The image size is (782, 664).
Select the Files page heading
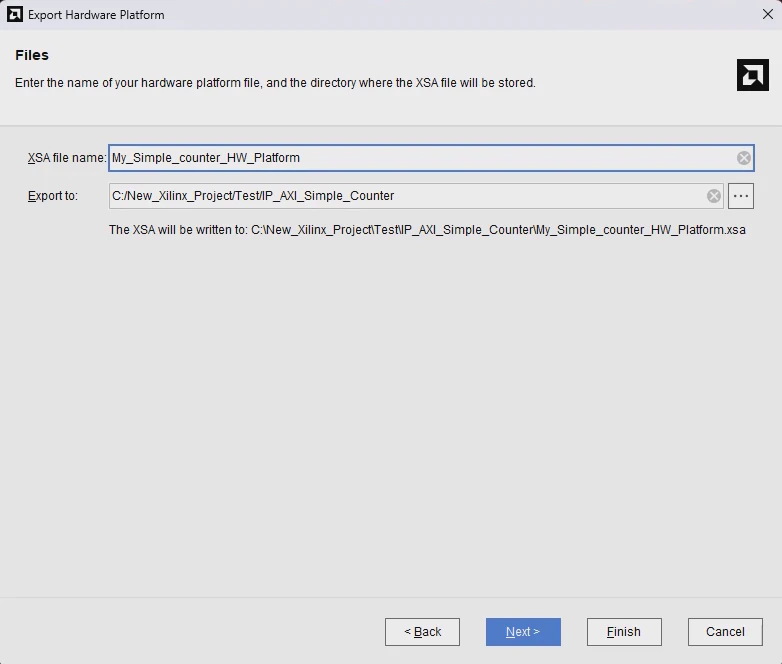[x=32, y=55]
